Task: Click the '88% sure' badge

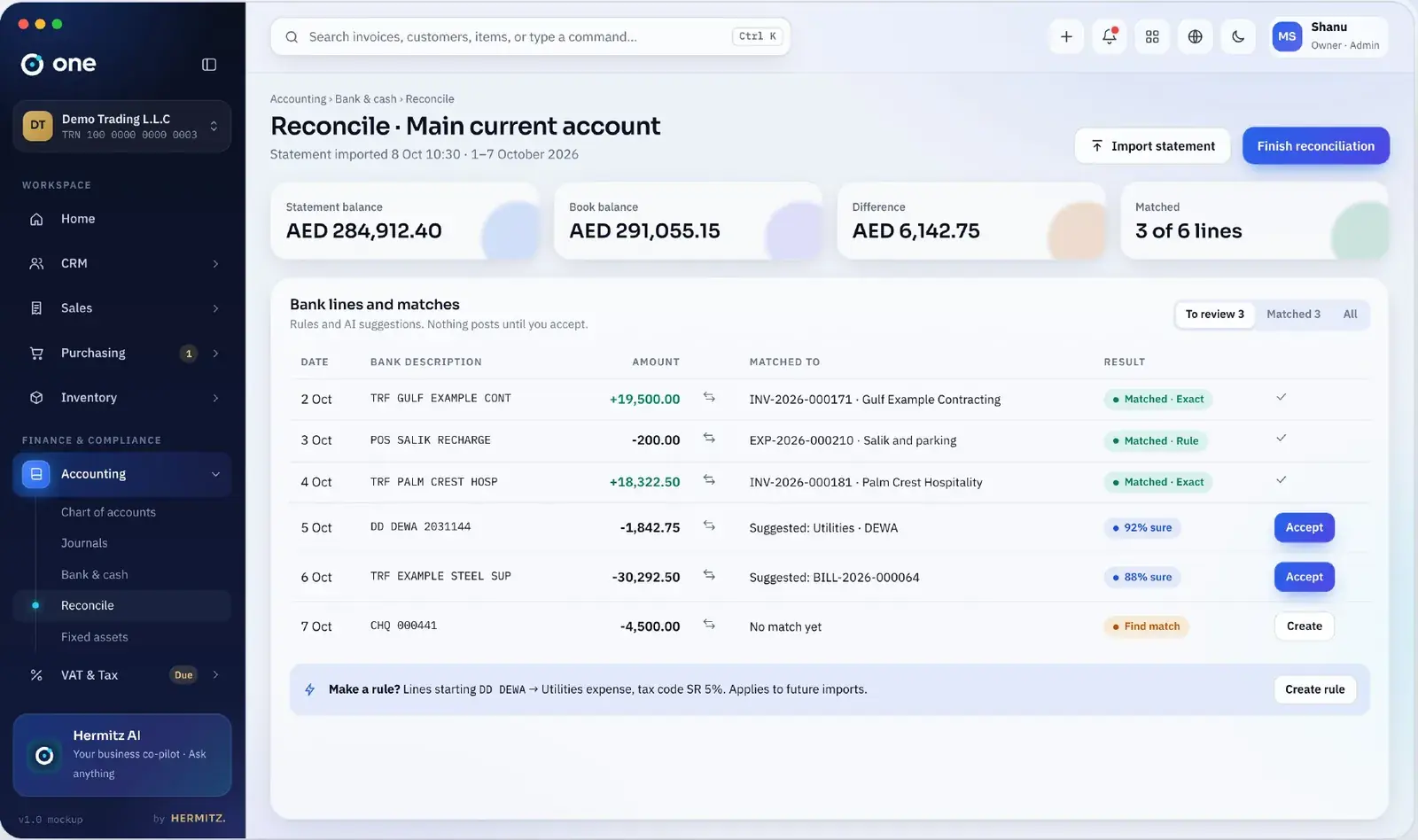Action: 1141,578
